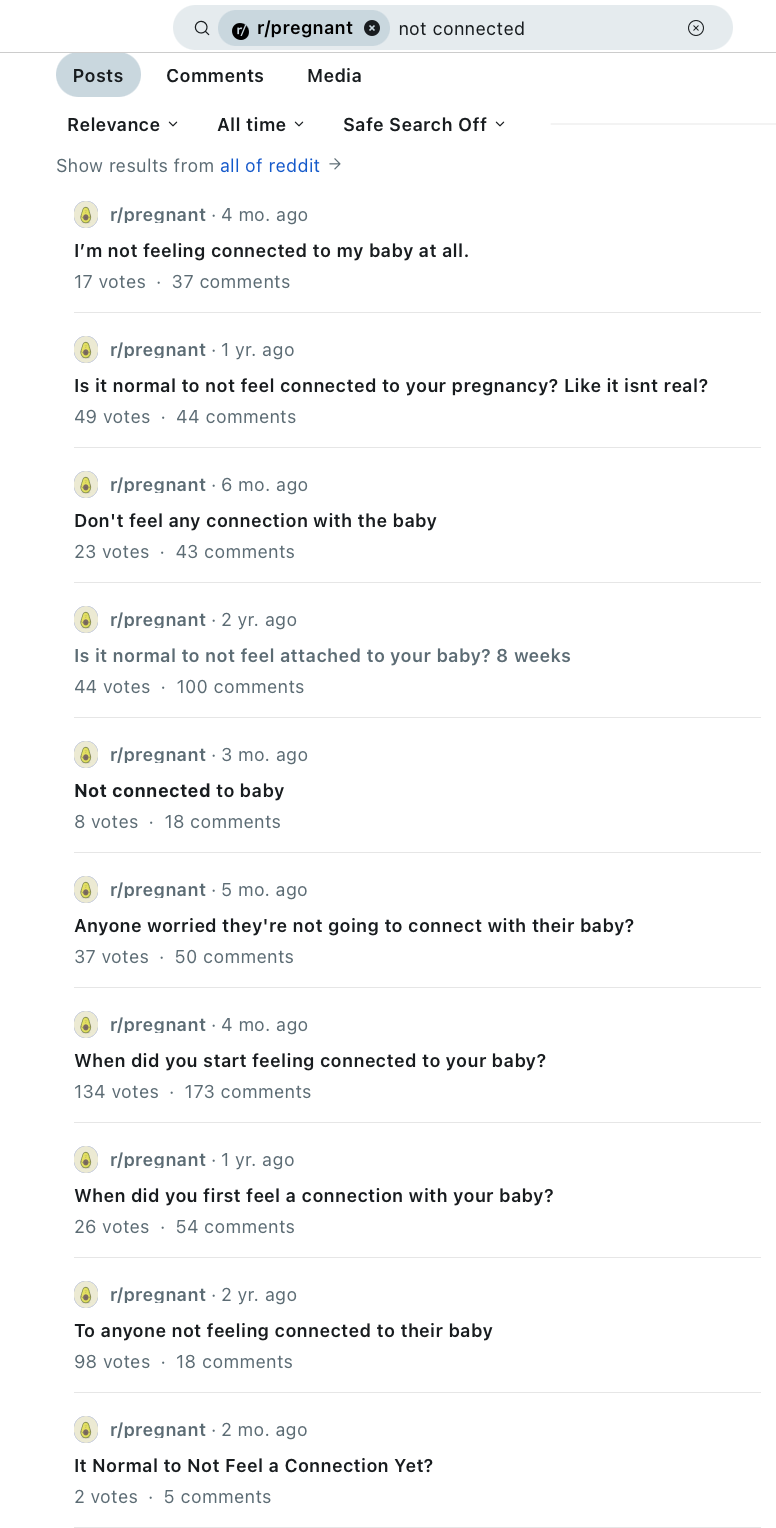Image resolution: width=776 pixels, height=1528 pixels.
Task: Click the r/pregnant community icon in the search bar
Action: (x=240, y=29)
